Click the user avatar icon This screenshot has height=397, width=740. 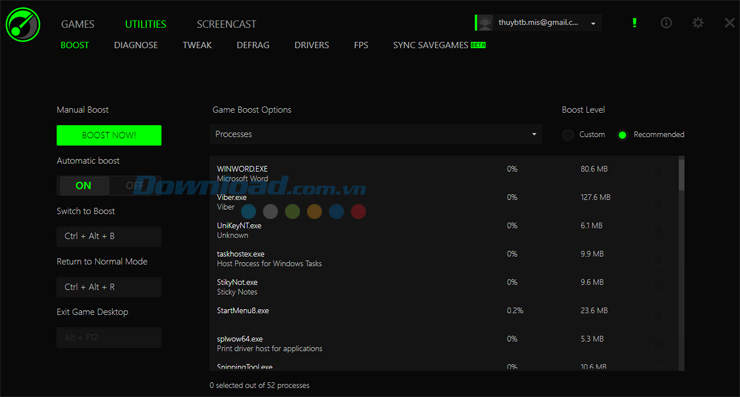point(485,23)
